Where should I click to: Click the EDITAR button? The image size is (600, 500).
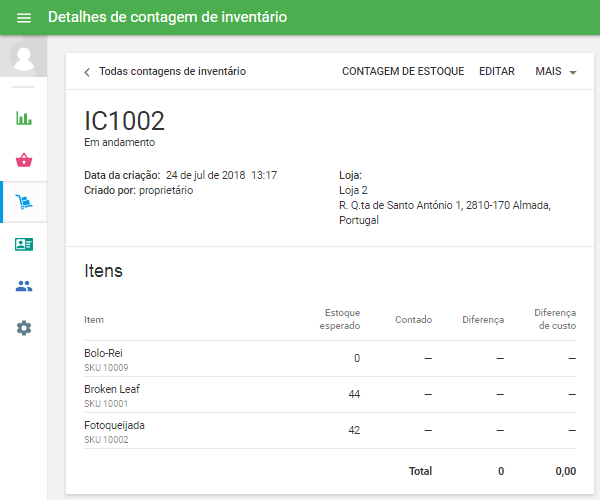point(497,72)
